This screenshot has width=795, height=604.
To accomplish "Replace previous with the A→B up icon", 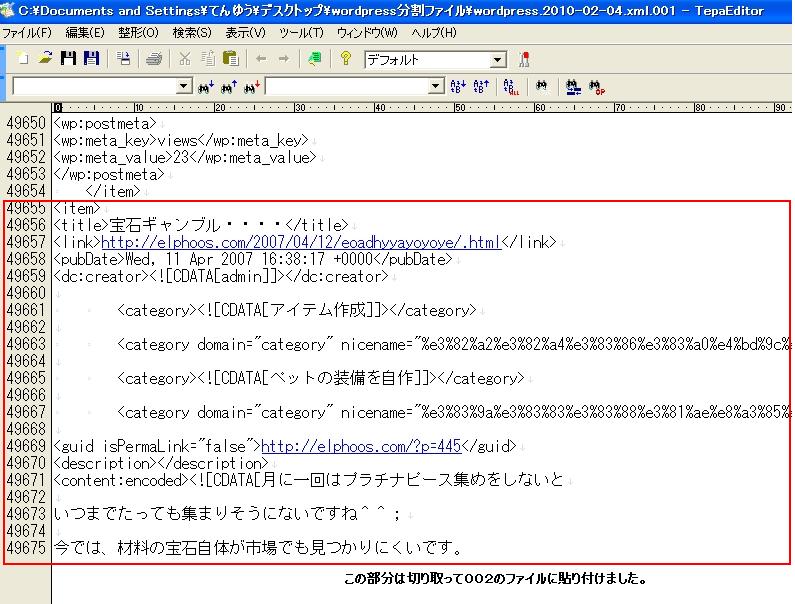I will 481,87.
